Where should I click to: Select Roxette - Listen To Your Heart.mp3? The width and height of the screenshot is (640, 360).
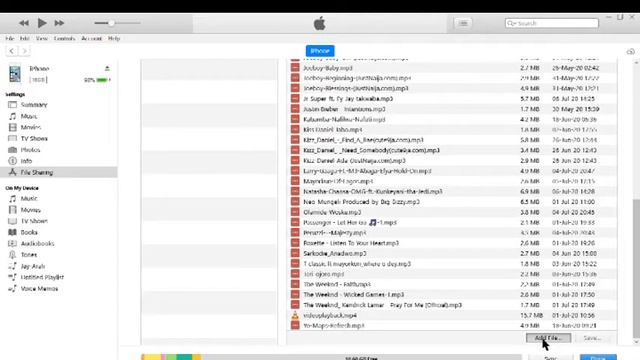coord(453,243)
